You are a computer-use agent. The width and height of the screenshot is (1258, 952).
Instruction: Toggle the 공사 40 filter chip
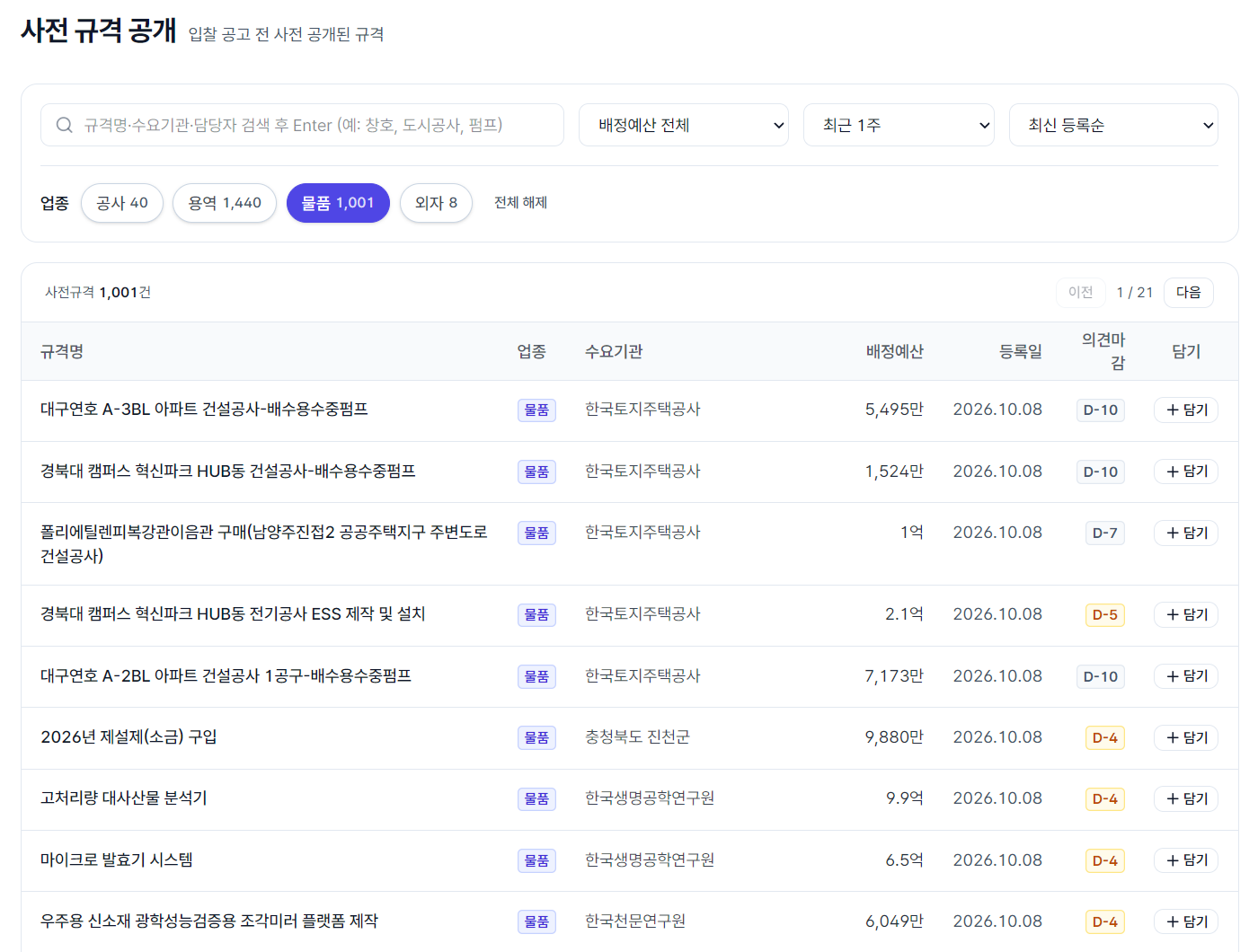[122, 203]
